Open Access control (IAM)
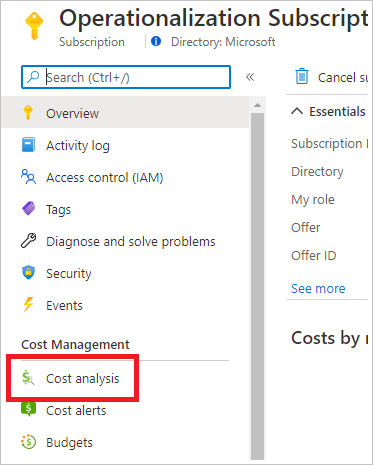 105,178
